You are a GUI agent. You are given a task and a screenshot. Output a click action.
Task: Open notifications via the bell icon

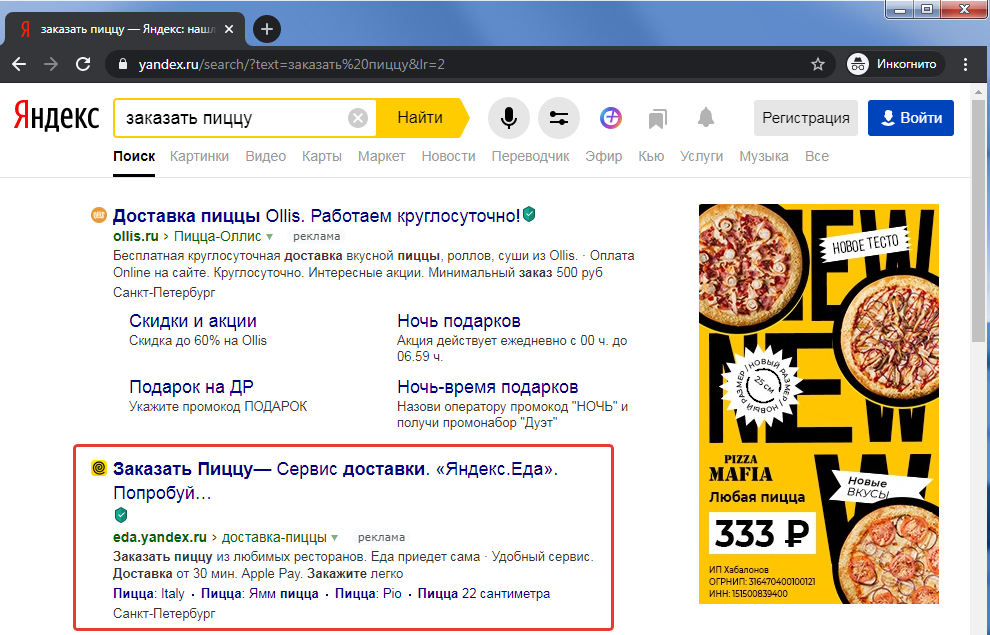pyautogui.click(x=705, y=117)
